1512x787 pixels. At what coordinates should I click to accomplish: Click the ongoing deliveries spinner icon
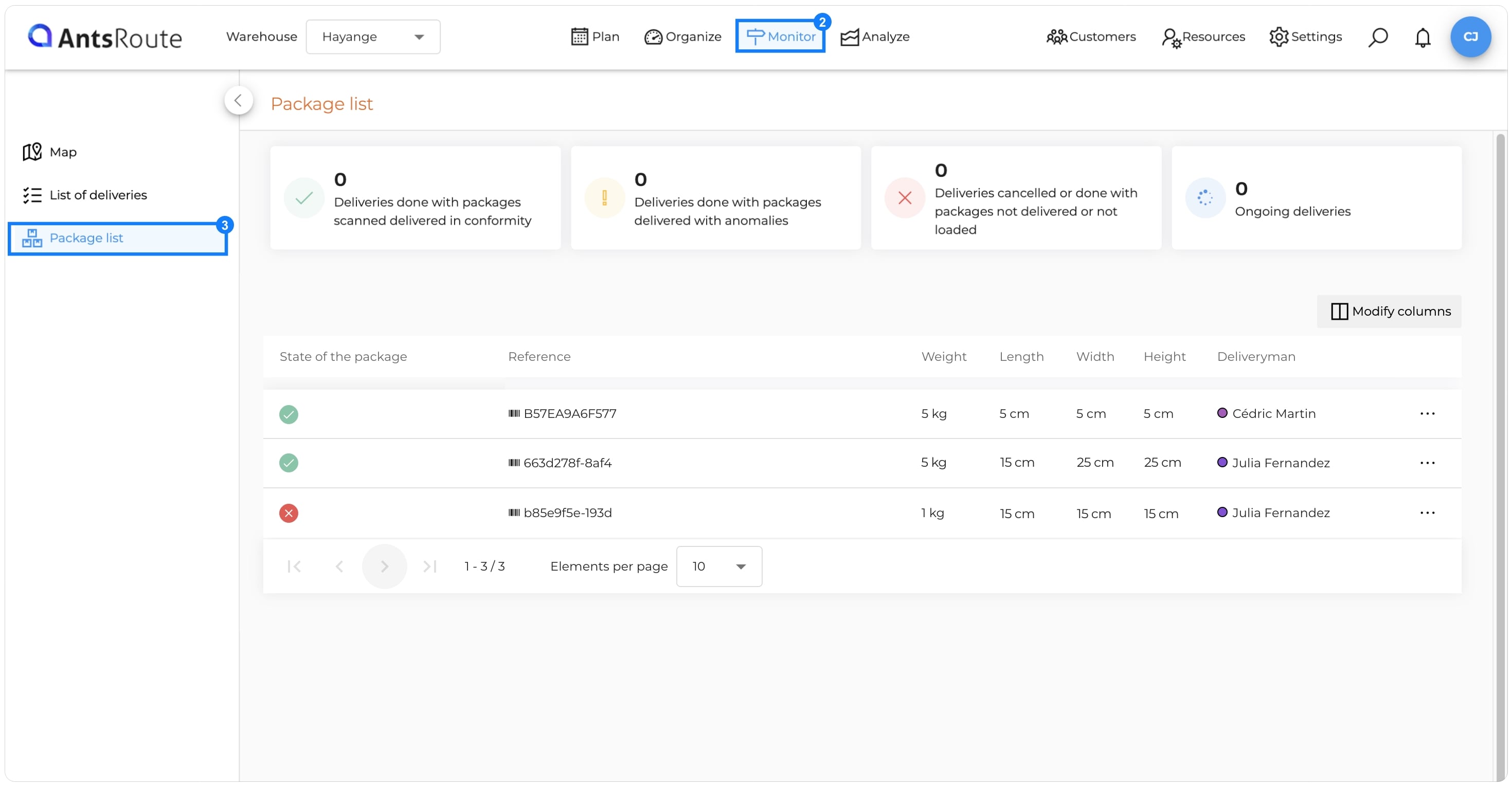1205,198
